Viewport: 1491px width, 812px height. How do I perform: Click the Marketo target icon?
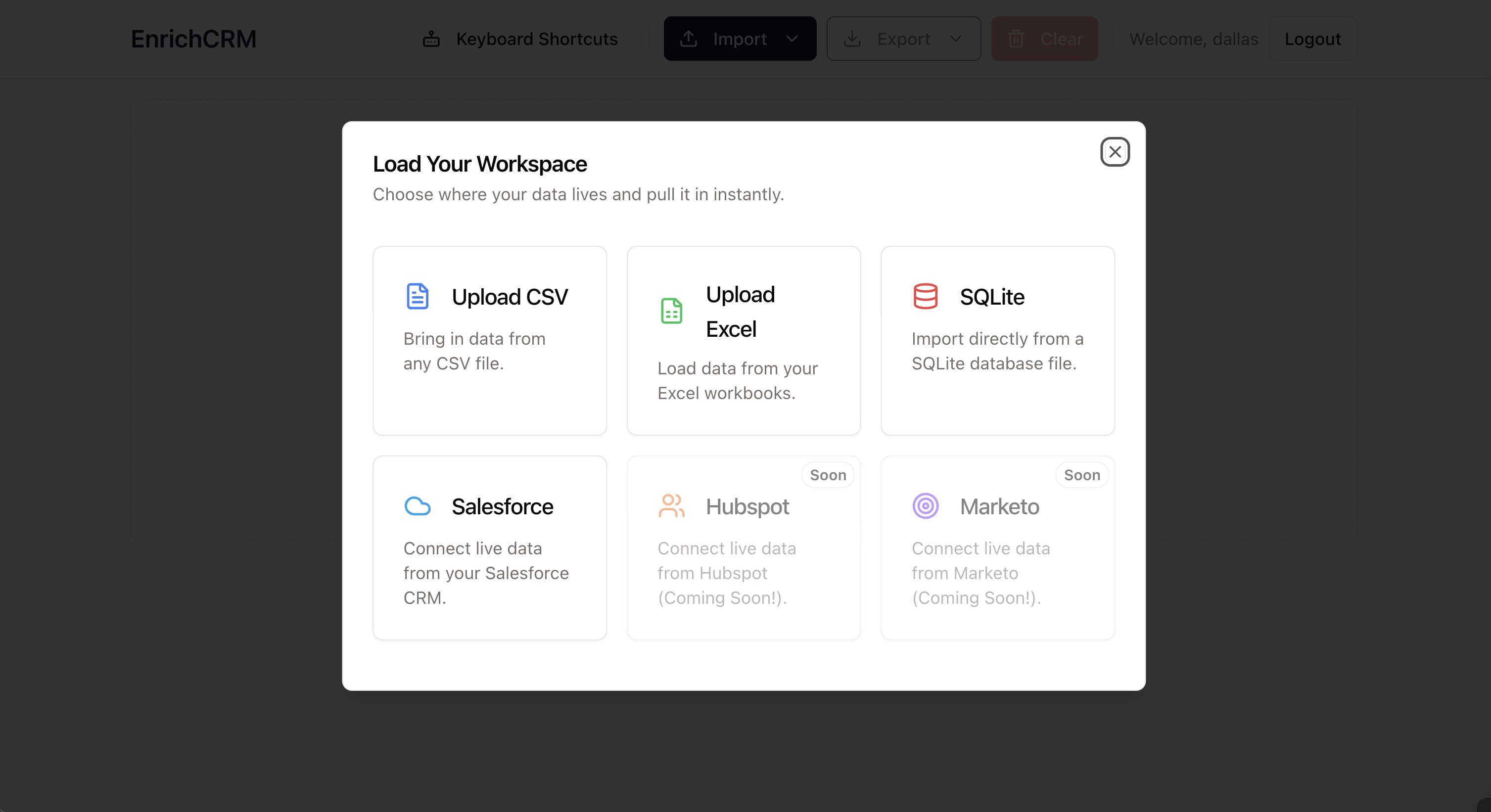click(925, 506)
